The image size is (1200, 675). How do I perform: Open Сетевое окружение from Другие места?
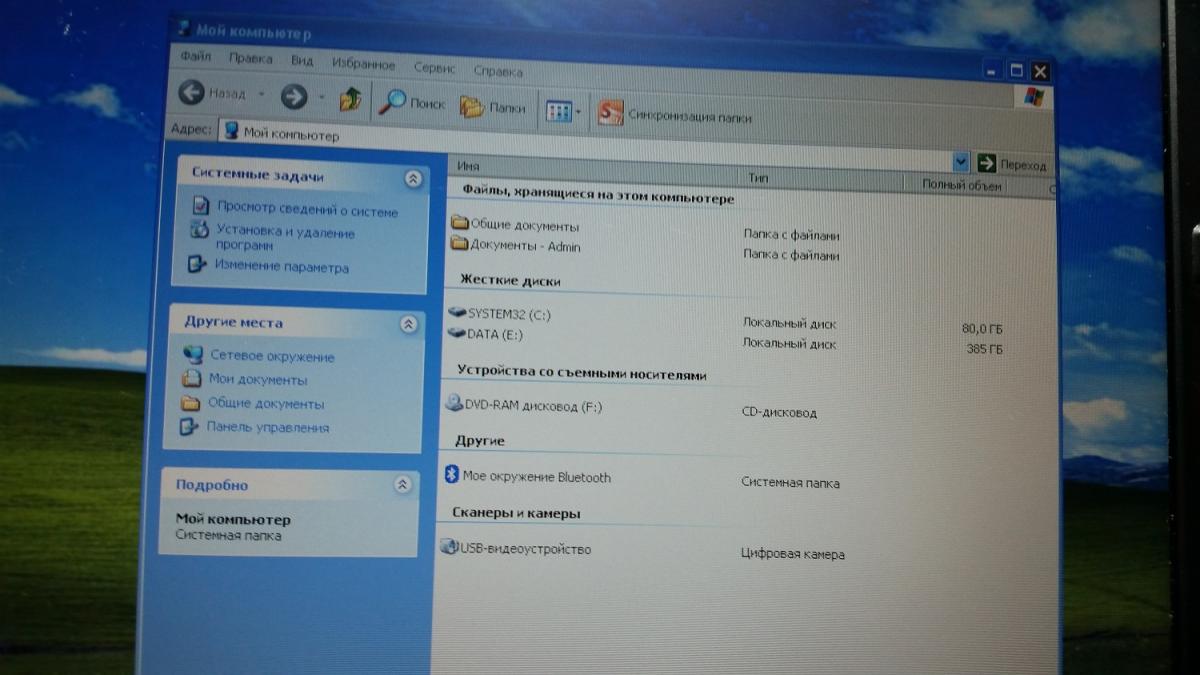(x=259, y=356)
